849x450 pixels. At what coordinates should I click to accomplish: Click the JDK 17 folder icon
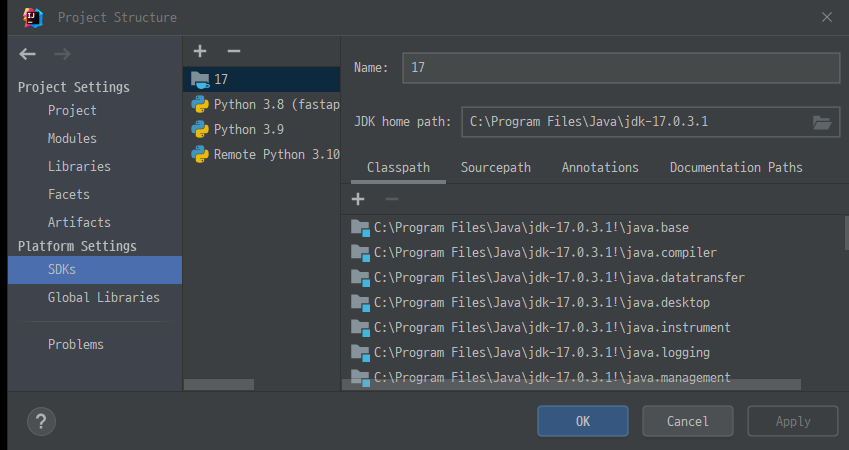200,80
